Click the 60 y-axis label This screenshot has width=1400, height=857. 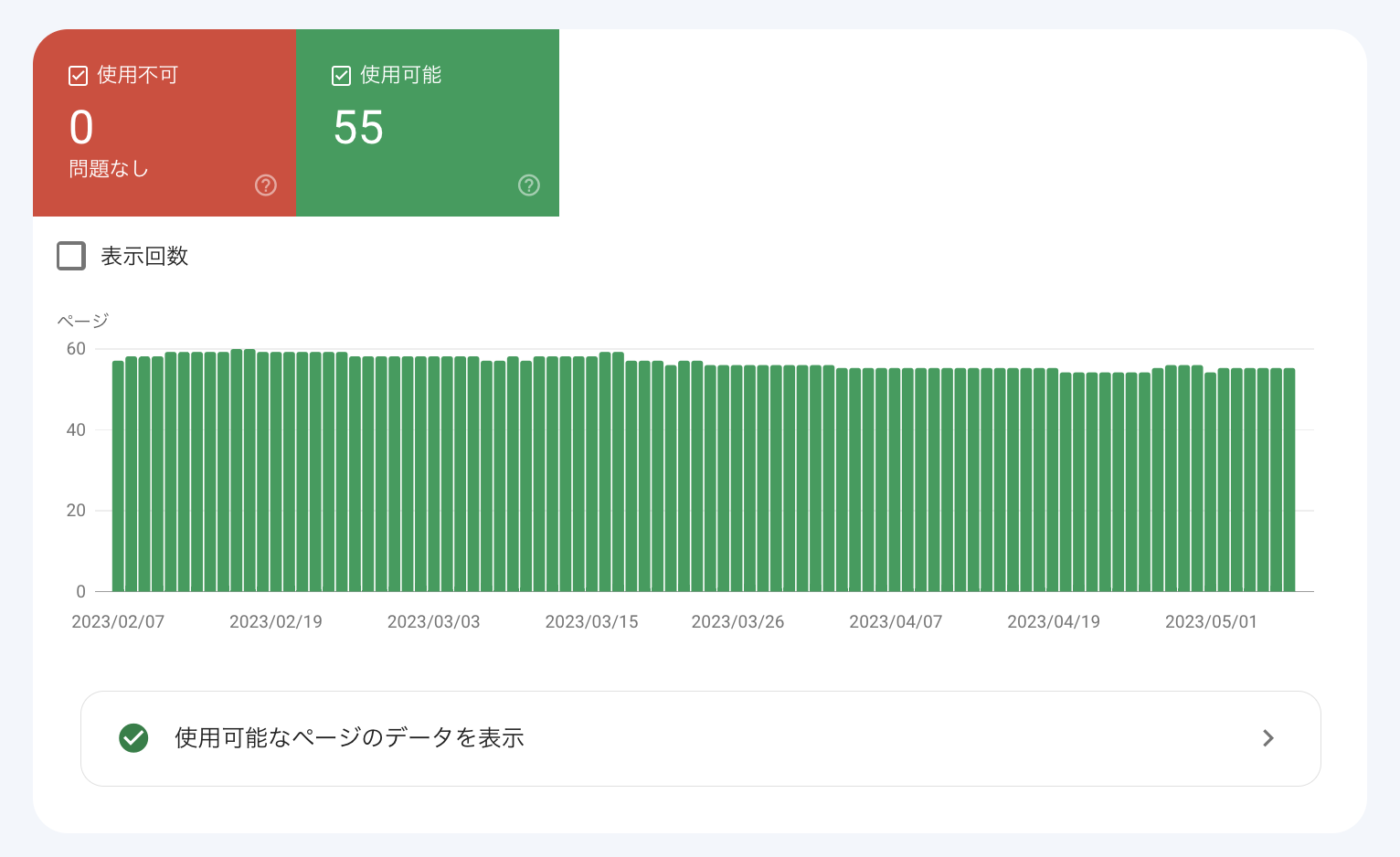[76, 349]
